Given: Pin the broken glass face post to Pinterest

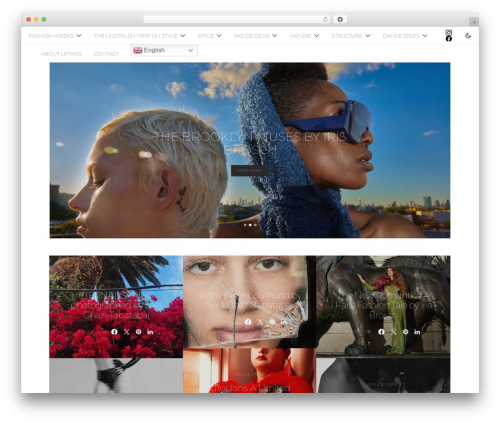Looking at the screenshot, I should [x=272, y=322].
